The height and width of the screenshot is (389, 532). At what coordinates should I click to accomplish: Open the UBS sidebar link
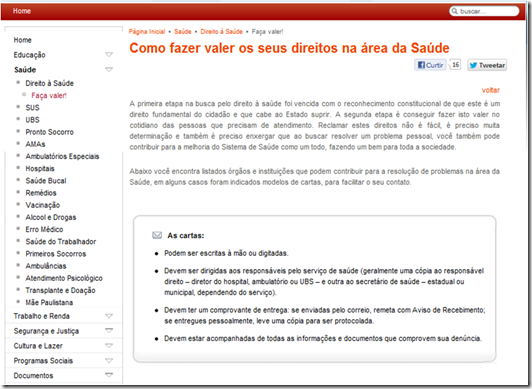32,120
